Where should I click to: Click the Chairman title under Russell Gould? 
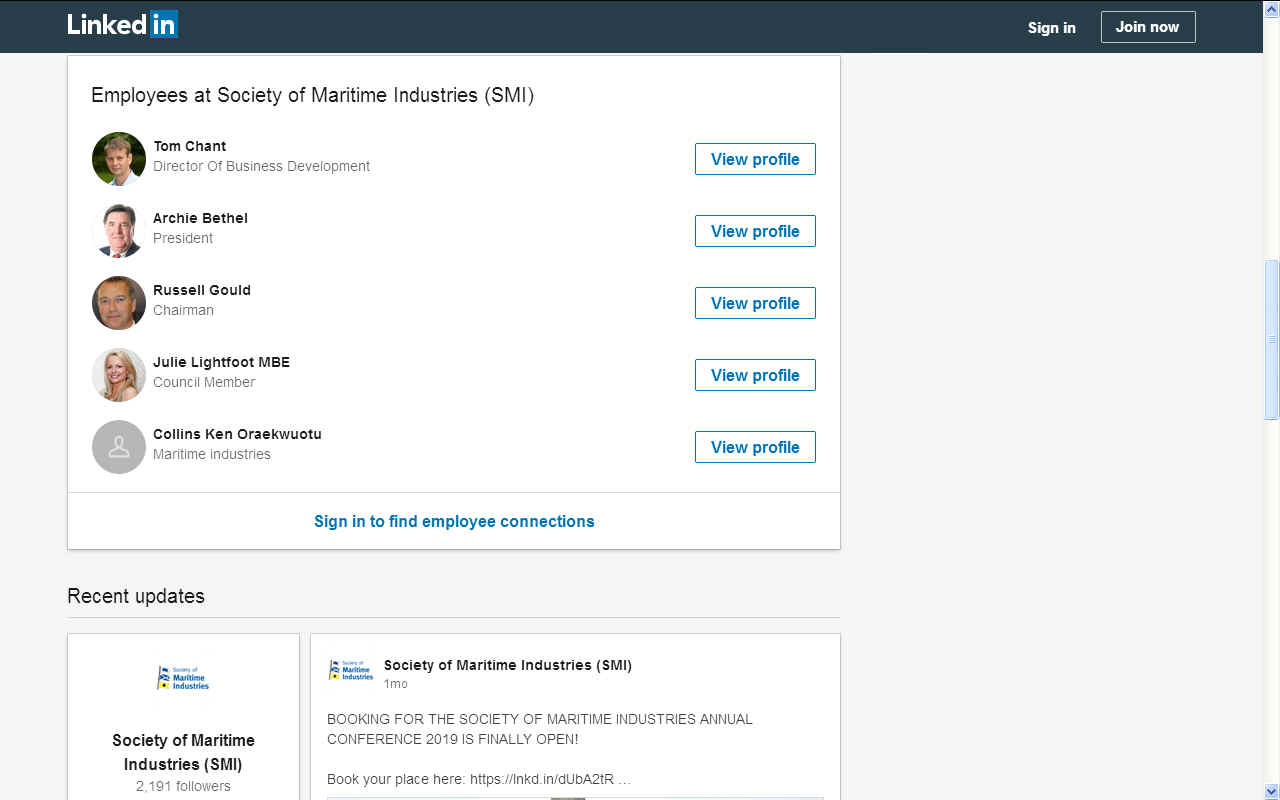pos(183,310)
